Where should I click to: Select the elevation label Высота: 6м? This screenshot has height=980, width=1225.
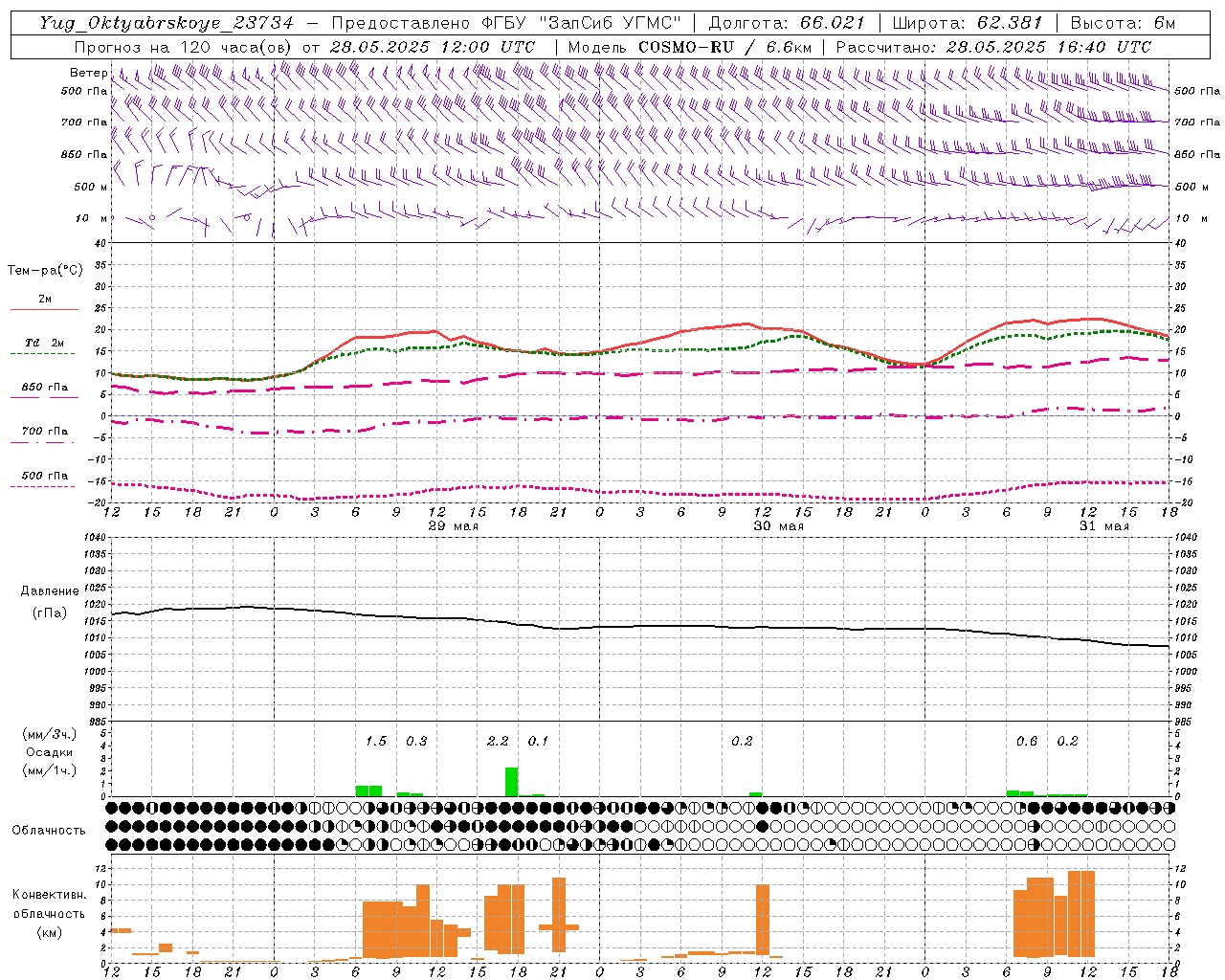[x=1123, y=23]
